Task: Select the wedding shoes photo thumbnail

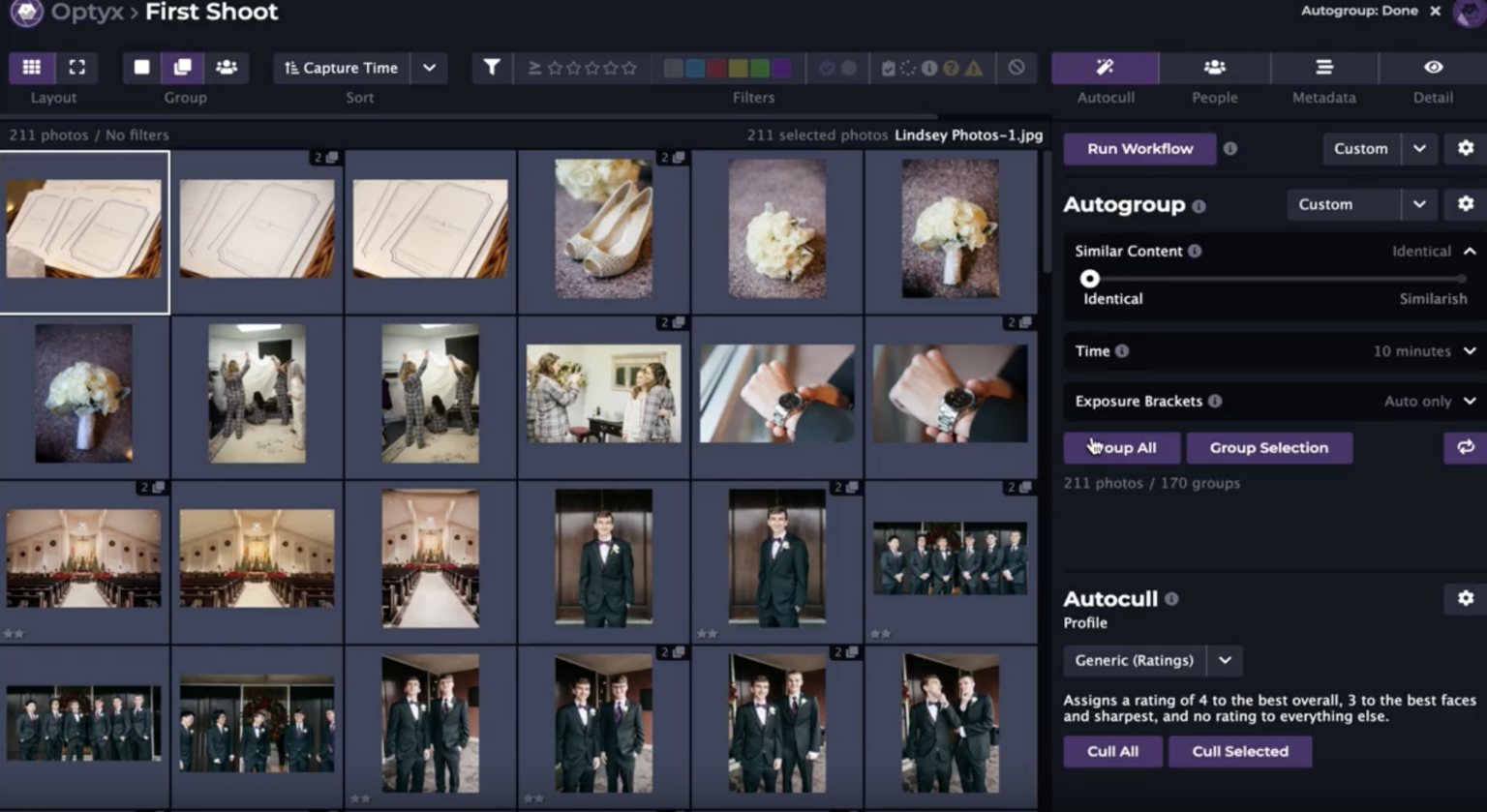Action: pos(603,230)
